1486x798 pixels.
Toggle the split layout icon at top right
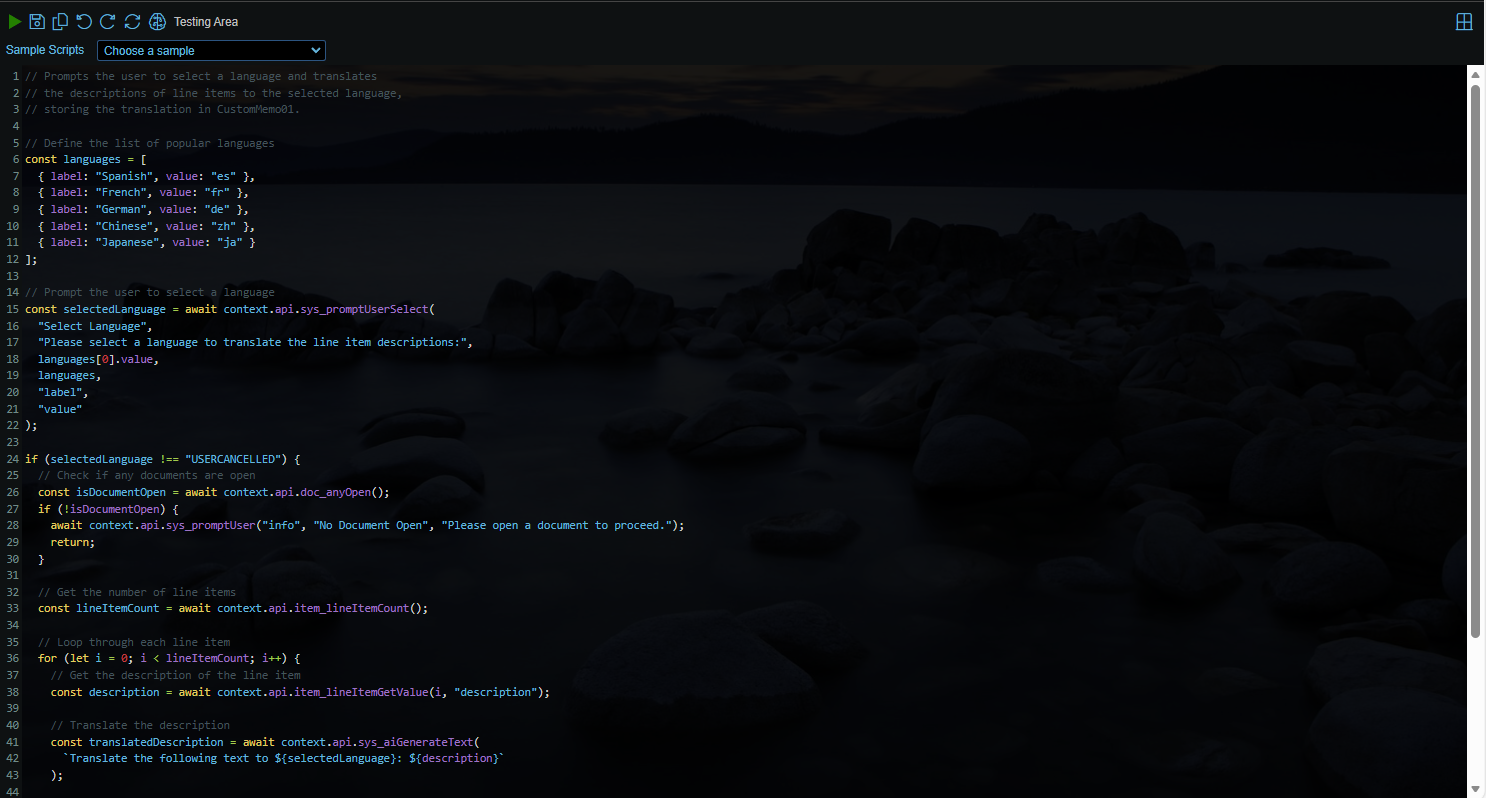pos(1464,21)
